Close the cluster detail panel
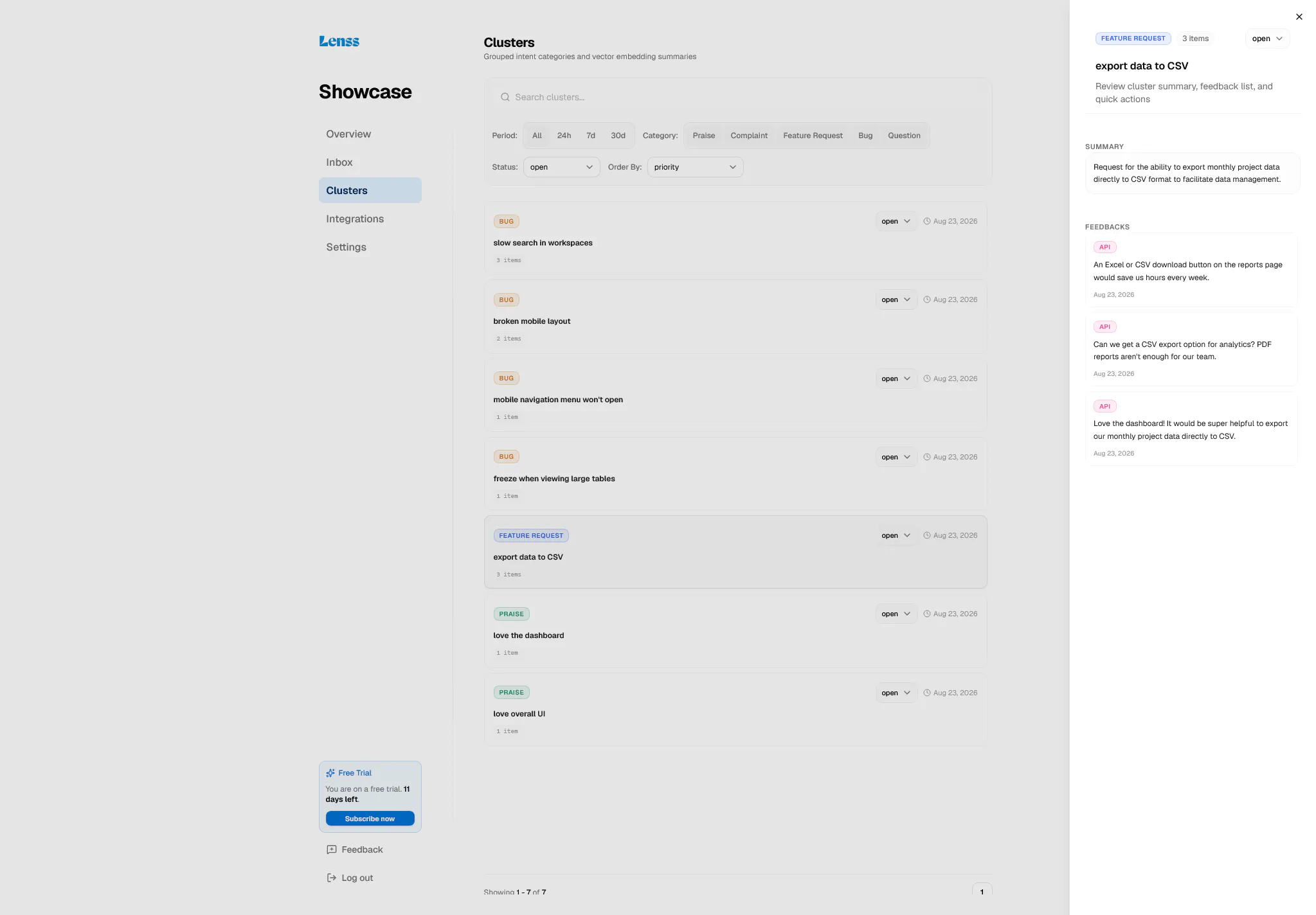Image resolution: width=1316 pixels, height=915 pixels. (1299, 17)
